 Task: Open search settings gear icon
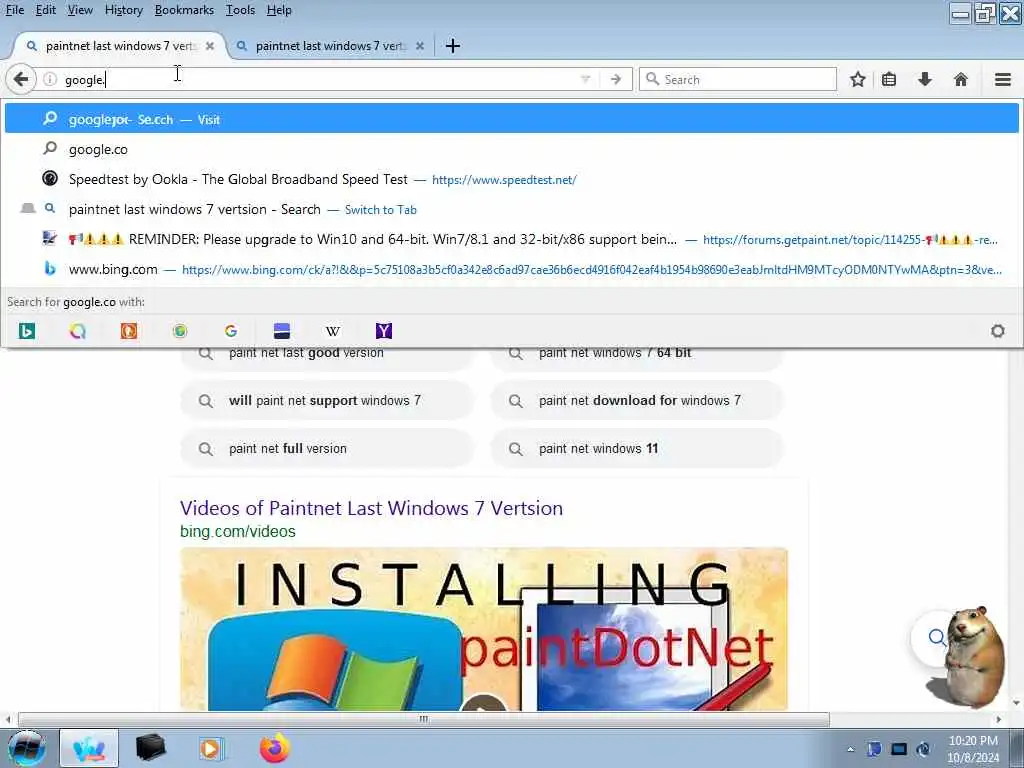[997, 331]
